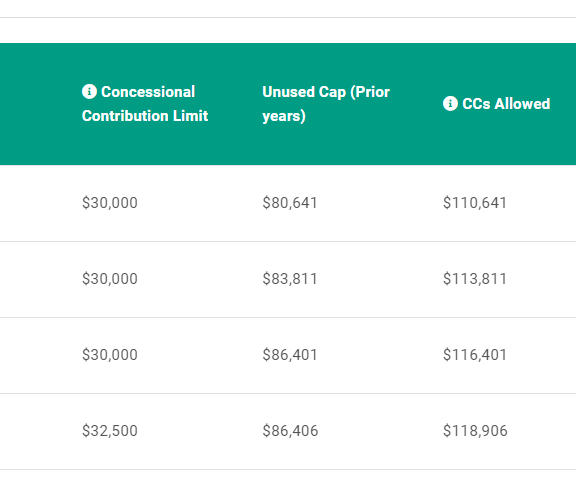Image resolution: width=576 pixels, height=482 pixels.
Task: Click the $83,811 unused cap cell
Action: pos(289,279)
